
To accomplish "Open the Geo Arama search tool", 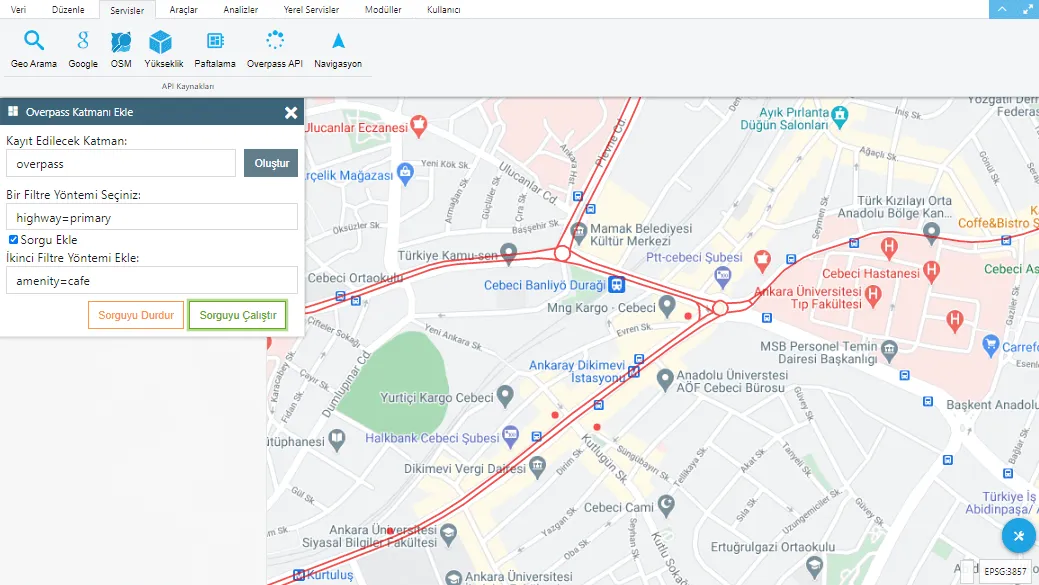I will pyautogui.click(x=34, y=49).
